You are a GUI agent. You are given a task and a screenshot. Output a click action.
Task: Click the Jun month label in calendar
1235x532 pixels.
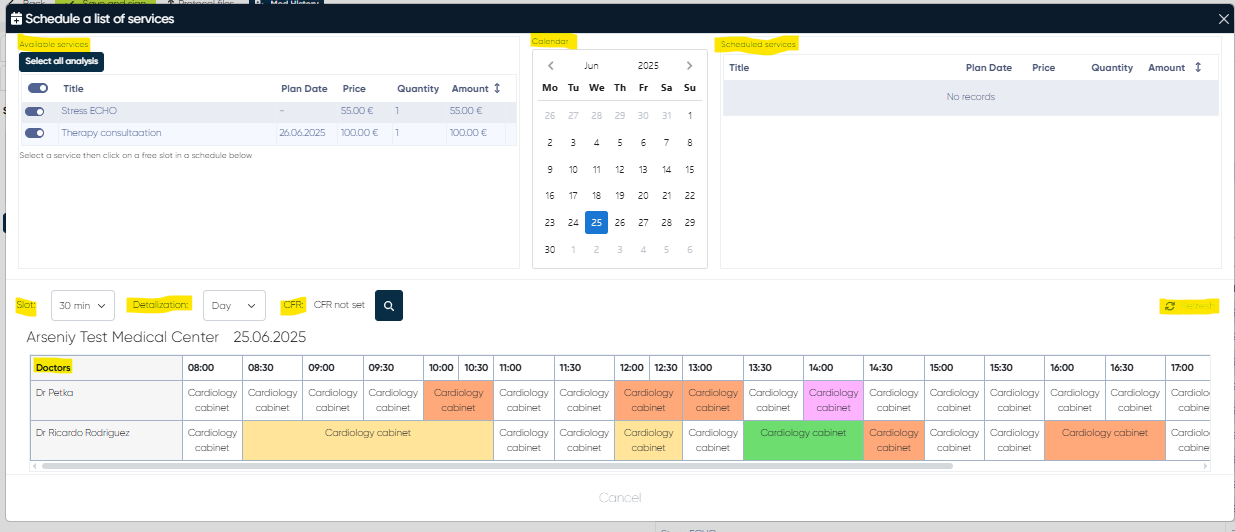coord(591,66)
